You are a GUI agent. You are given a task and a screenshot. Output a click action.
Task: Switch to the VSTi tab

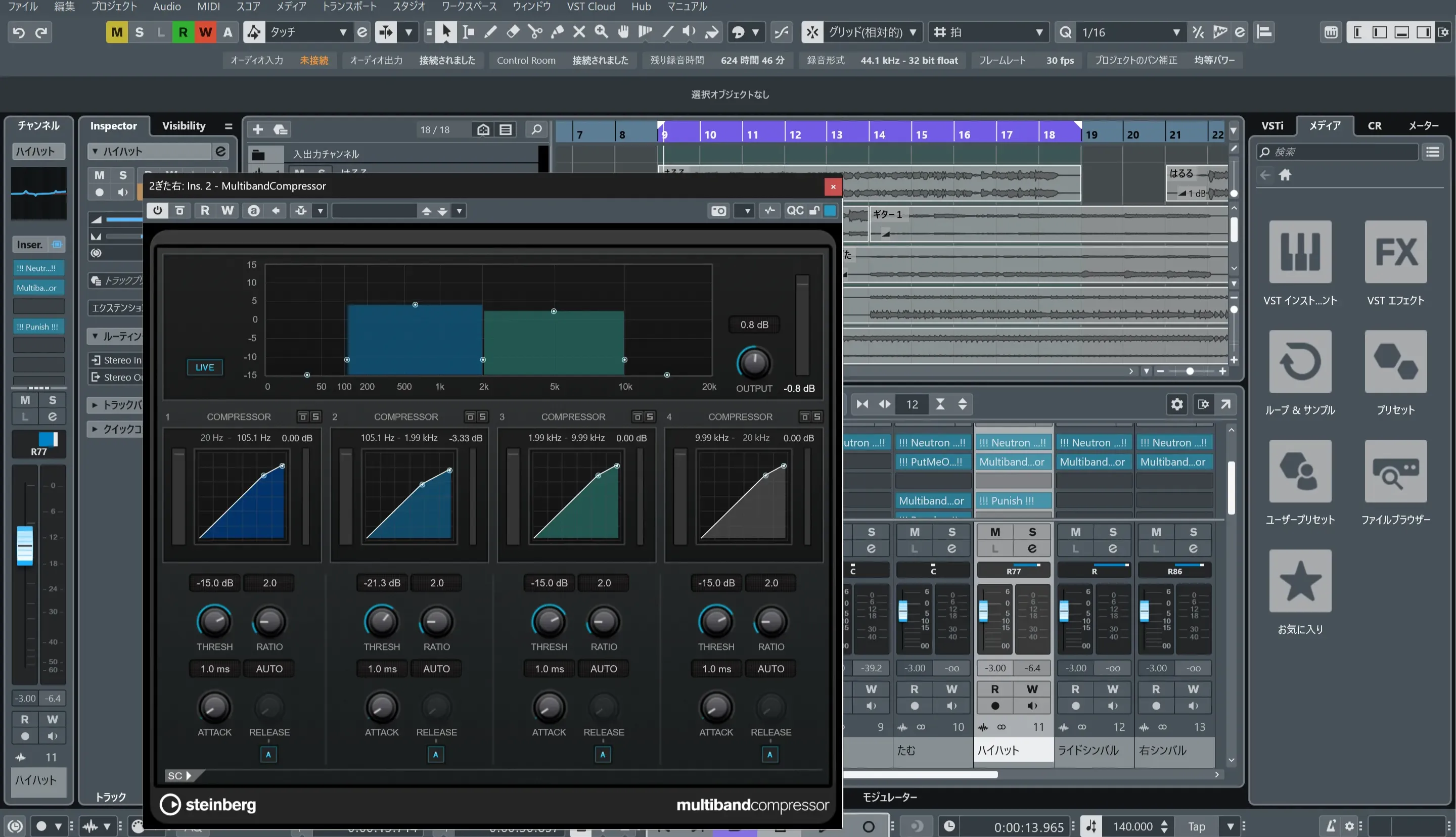click(x=1272, y=126)
